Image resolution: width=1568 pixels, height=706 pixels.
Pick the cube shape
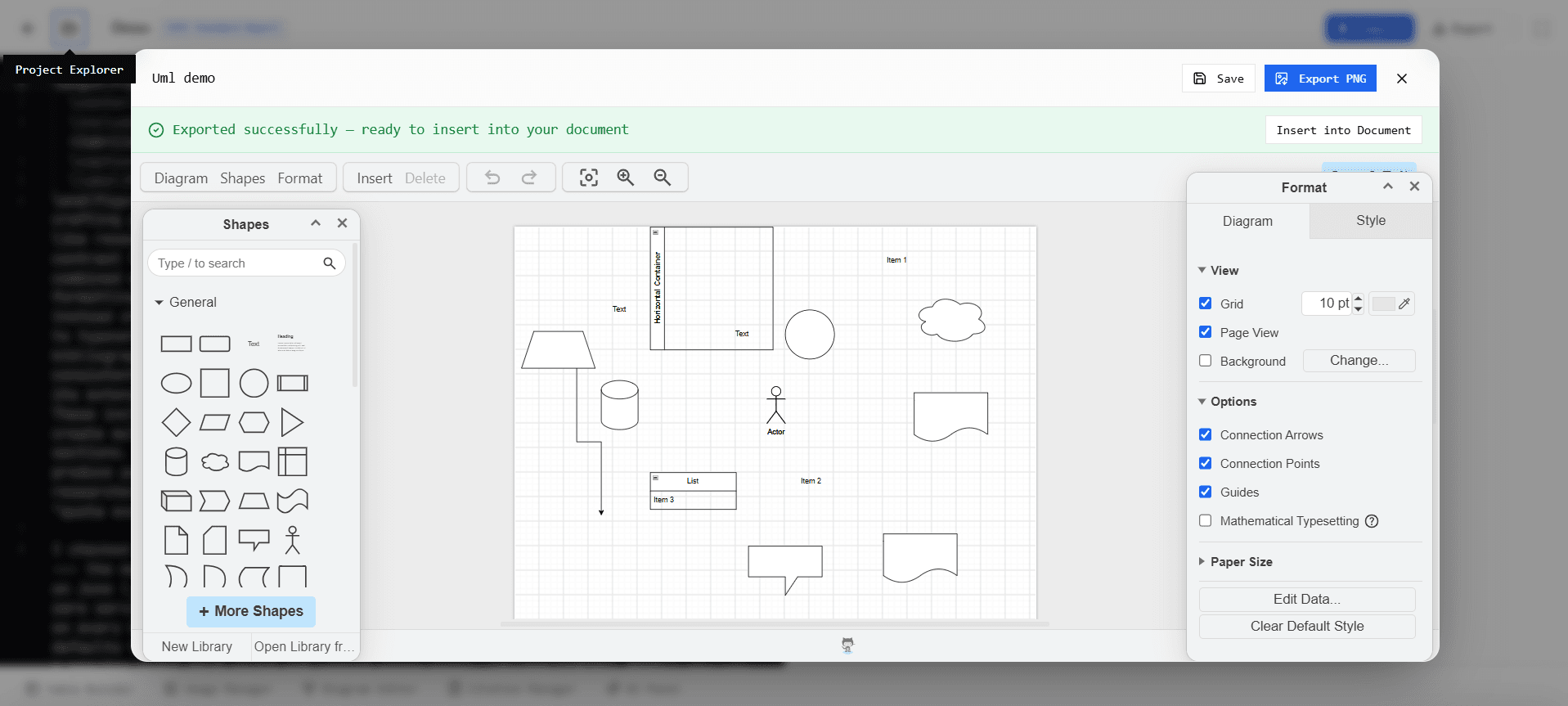176,501
